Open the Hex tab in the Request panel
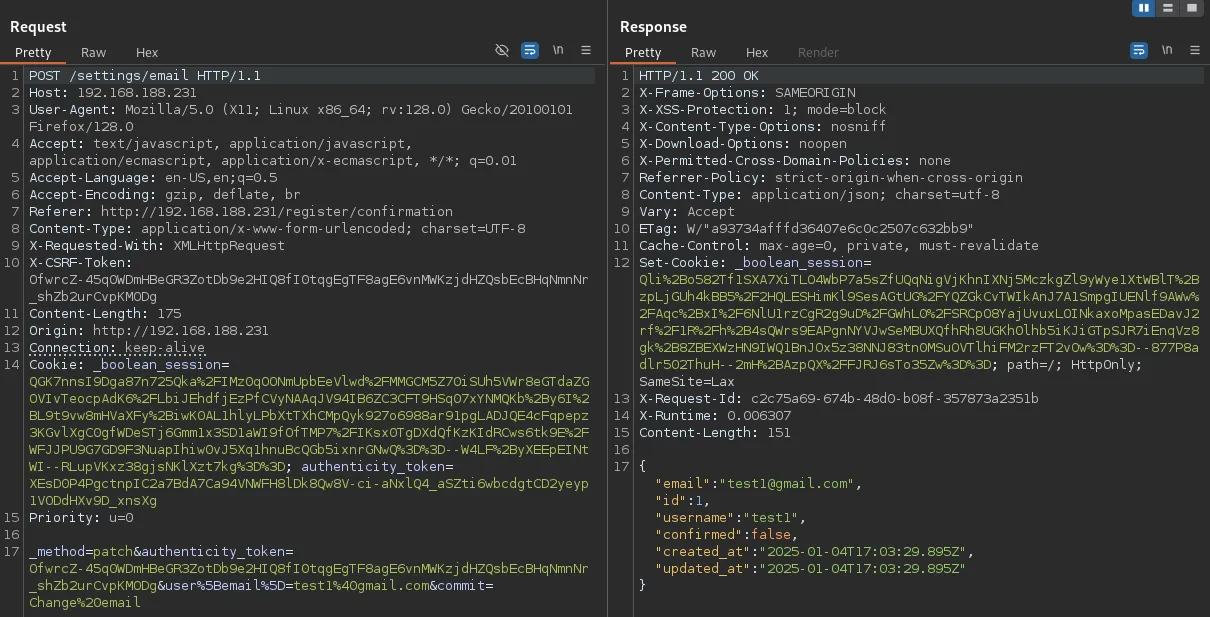The image size is (1210, 617). click(147, 52)
